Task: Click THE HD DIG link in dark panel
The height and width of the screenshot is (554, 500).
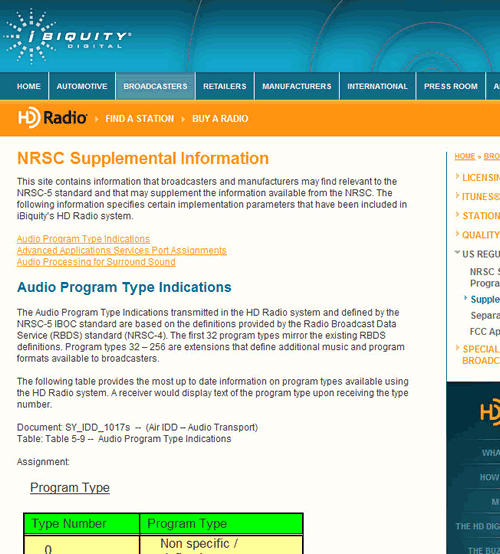Action: [x=478, y=526]
